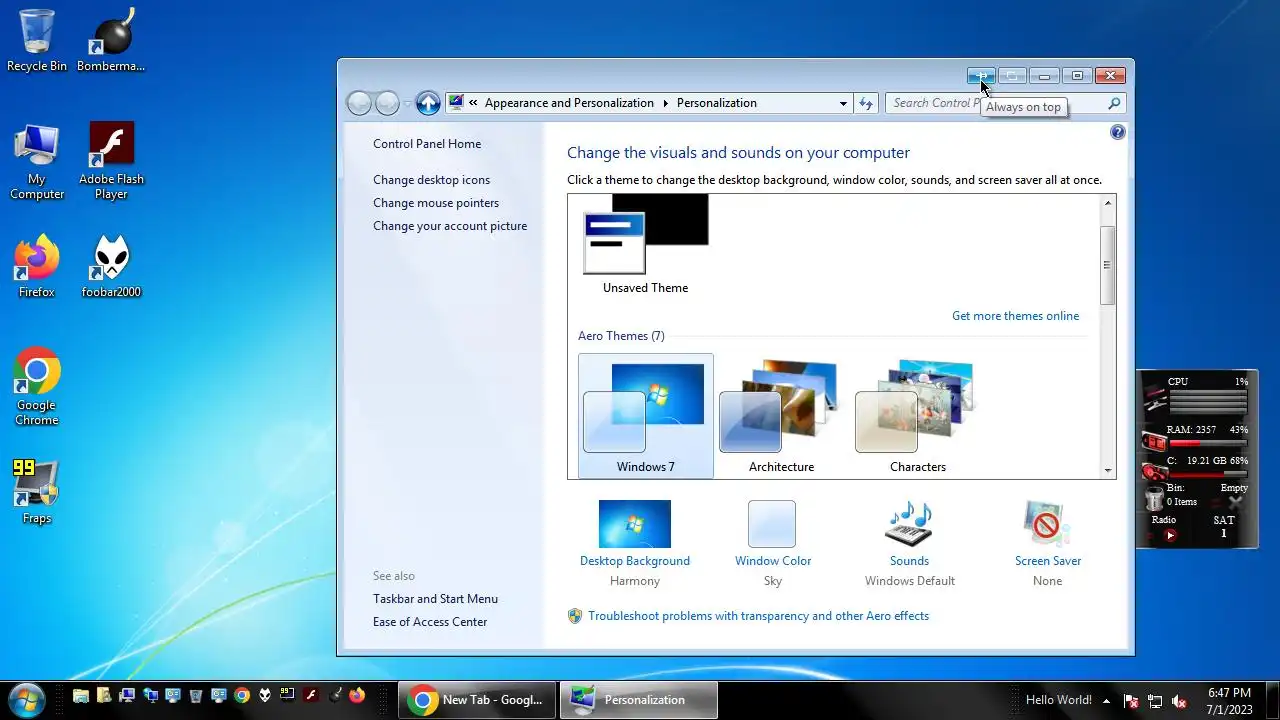Select the Windows 7 Aero theme
1280x720 pixels.
[646, 416]
